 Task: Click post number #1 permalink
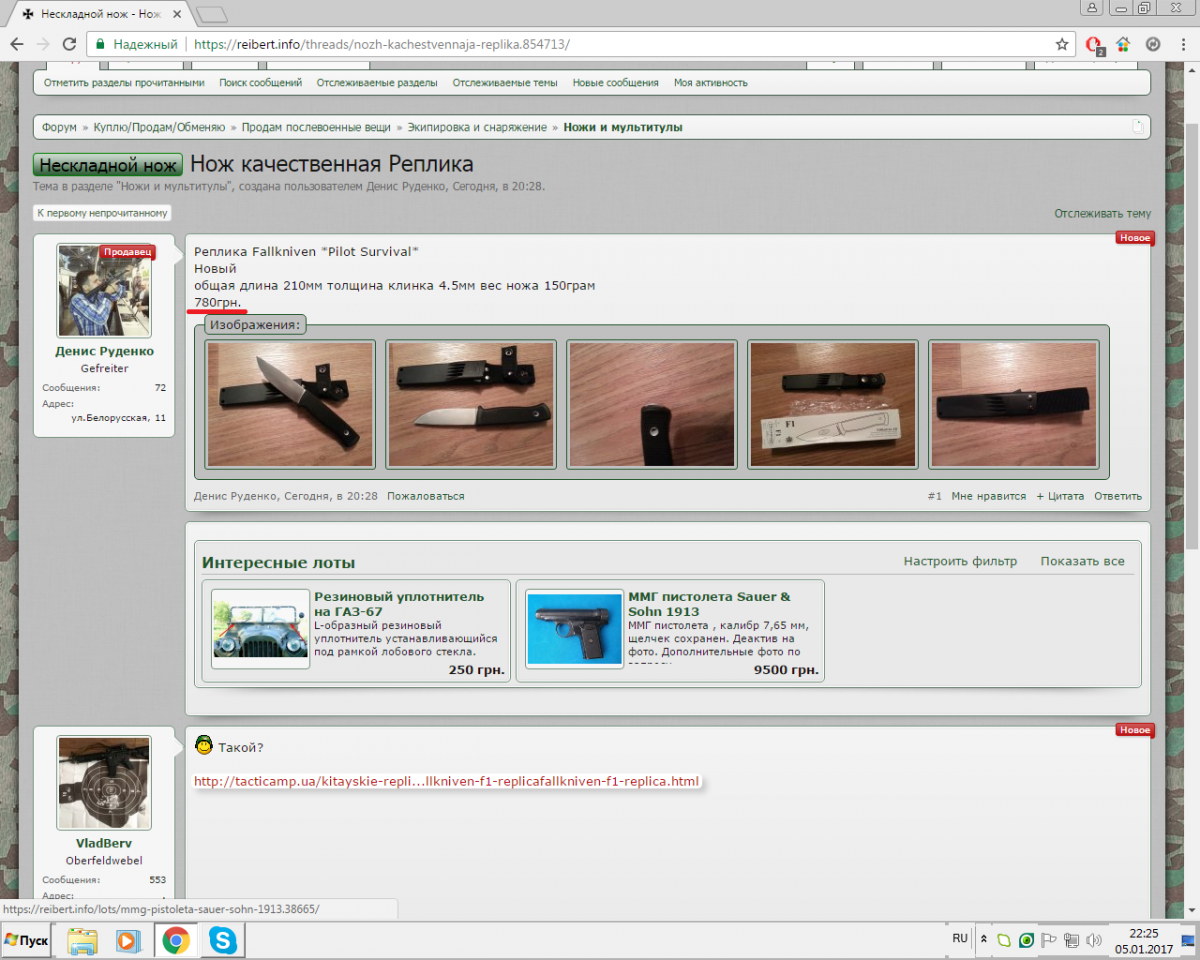935,496
